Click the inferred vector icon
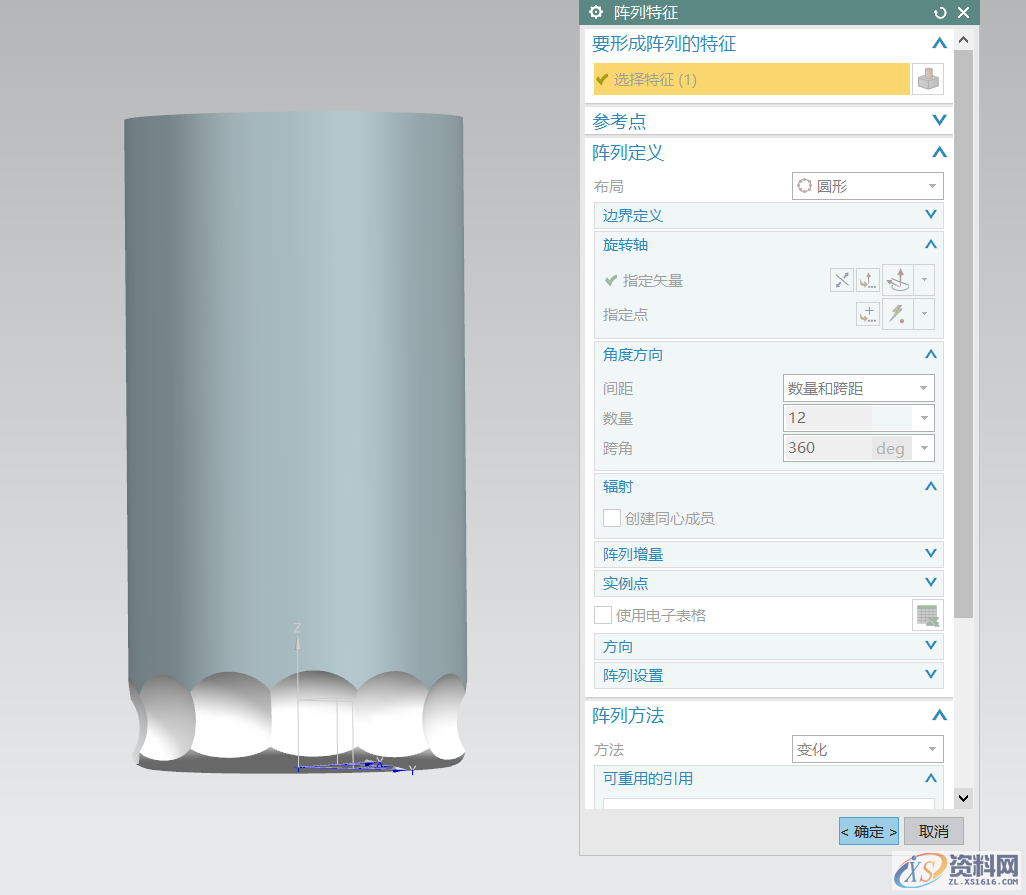 point(898,281)
